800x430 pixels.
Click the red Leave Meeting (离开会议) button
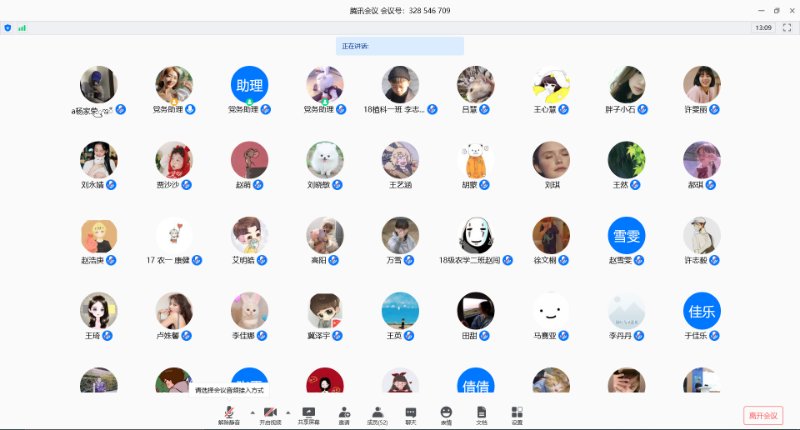click(x=763, y=415)
